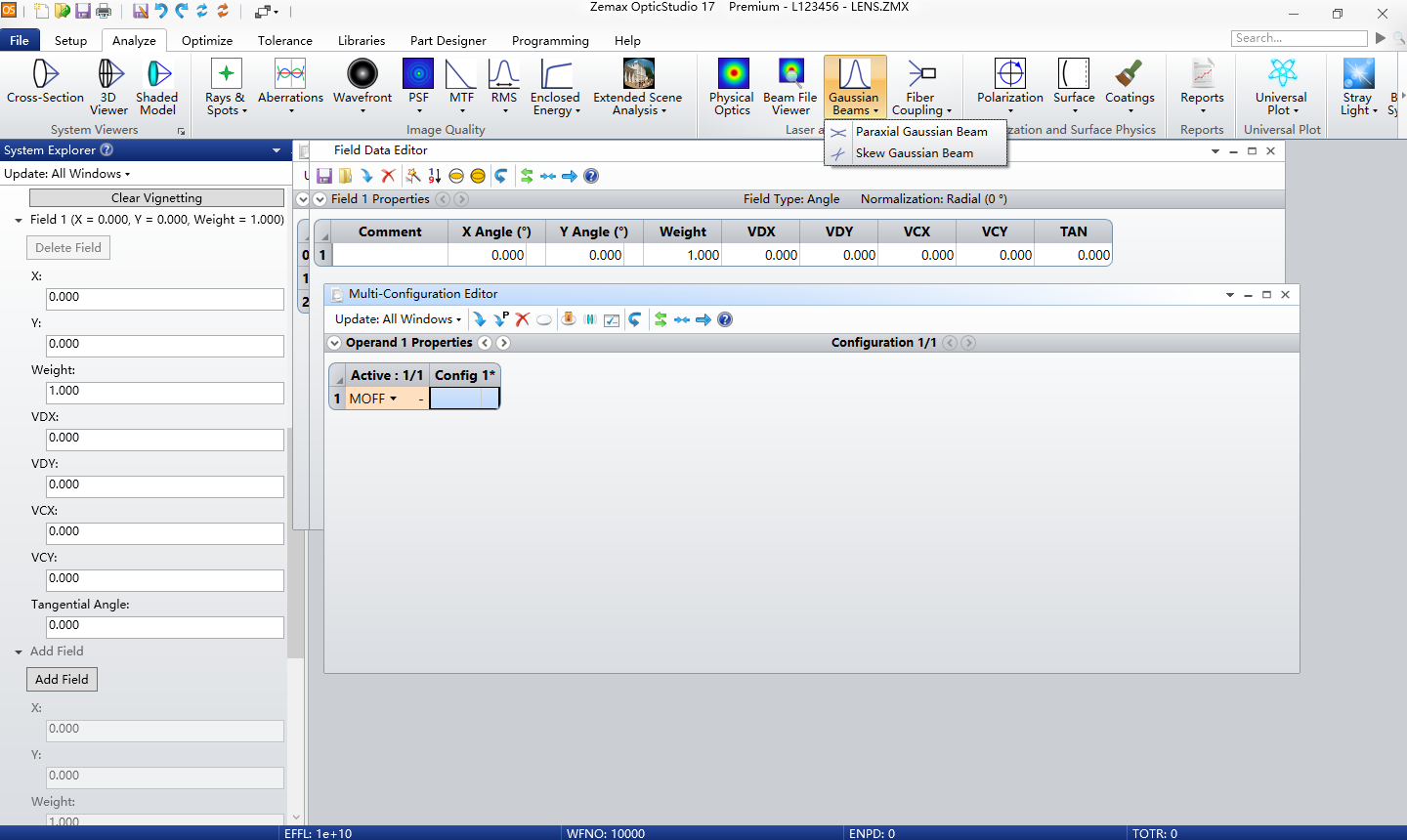The height and width of the screenshot is (840, 1407).
Task: Select Paraxial Gaussian Beam menu entry
Action: pos(917,132)
